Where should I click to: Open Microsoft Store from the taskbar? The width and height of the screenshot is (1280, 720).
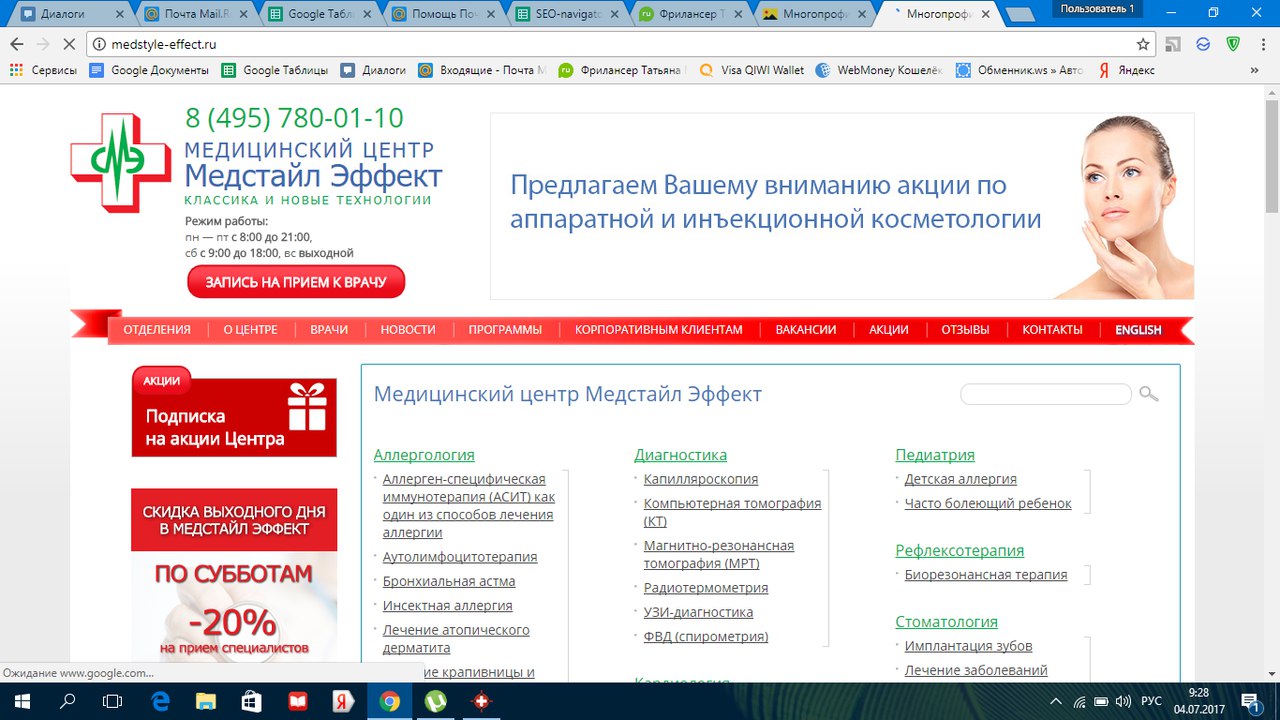tap(252, 701)
